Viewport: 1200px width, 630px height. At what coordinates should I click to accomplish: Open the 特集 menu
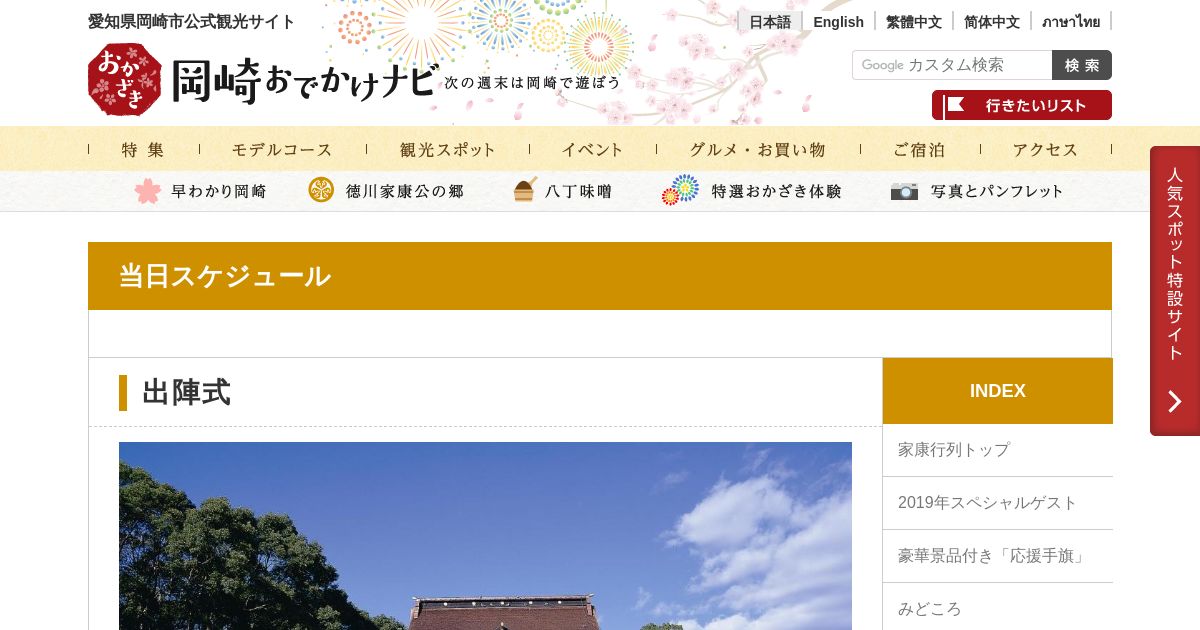tap(143, 150)
